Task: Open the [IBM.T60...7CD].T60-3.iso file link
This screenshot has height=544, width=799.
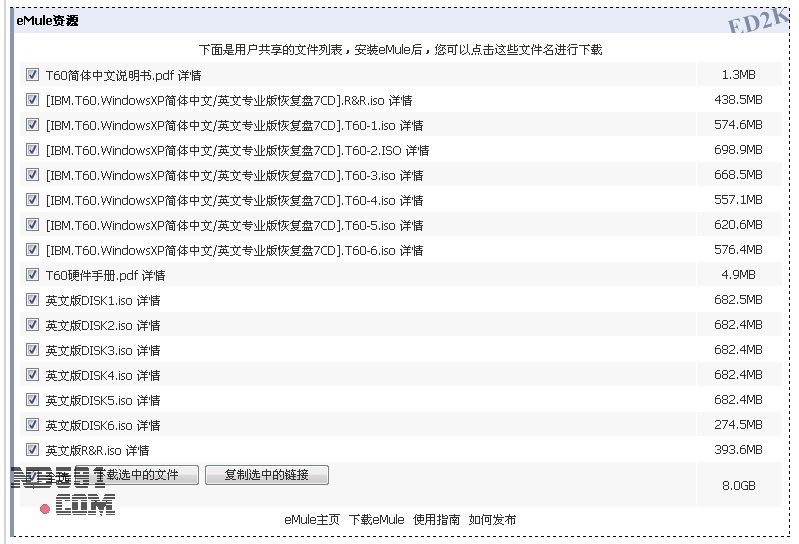Action: point(220,175)
